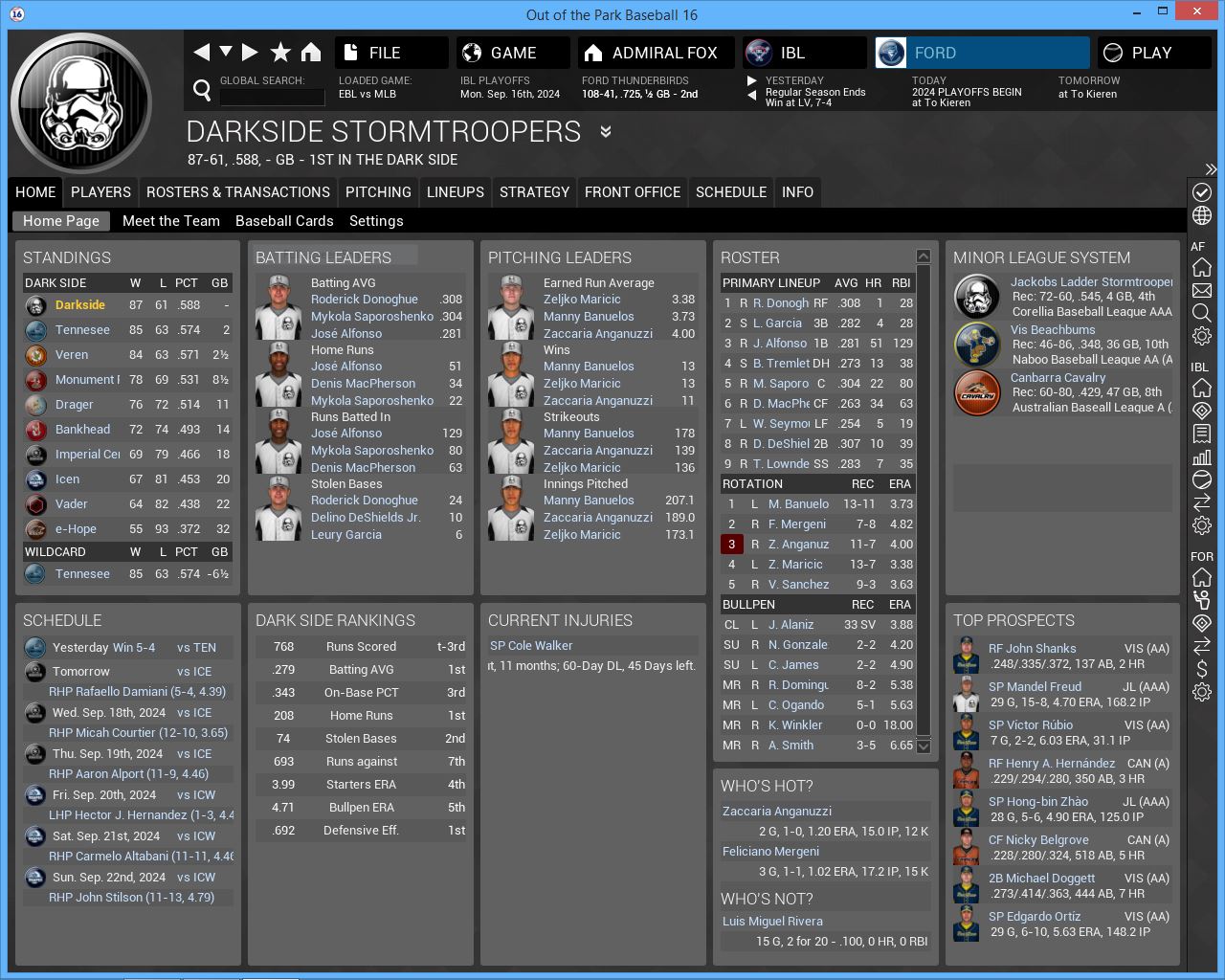
Task: Open Feliciano Mergeni under Who's Hot
Action: pos(770,852)
